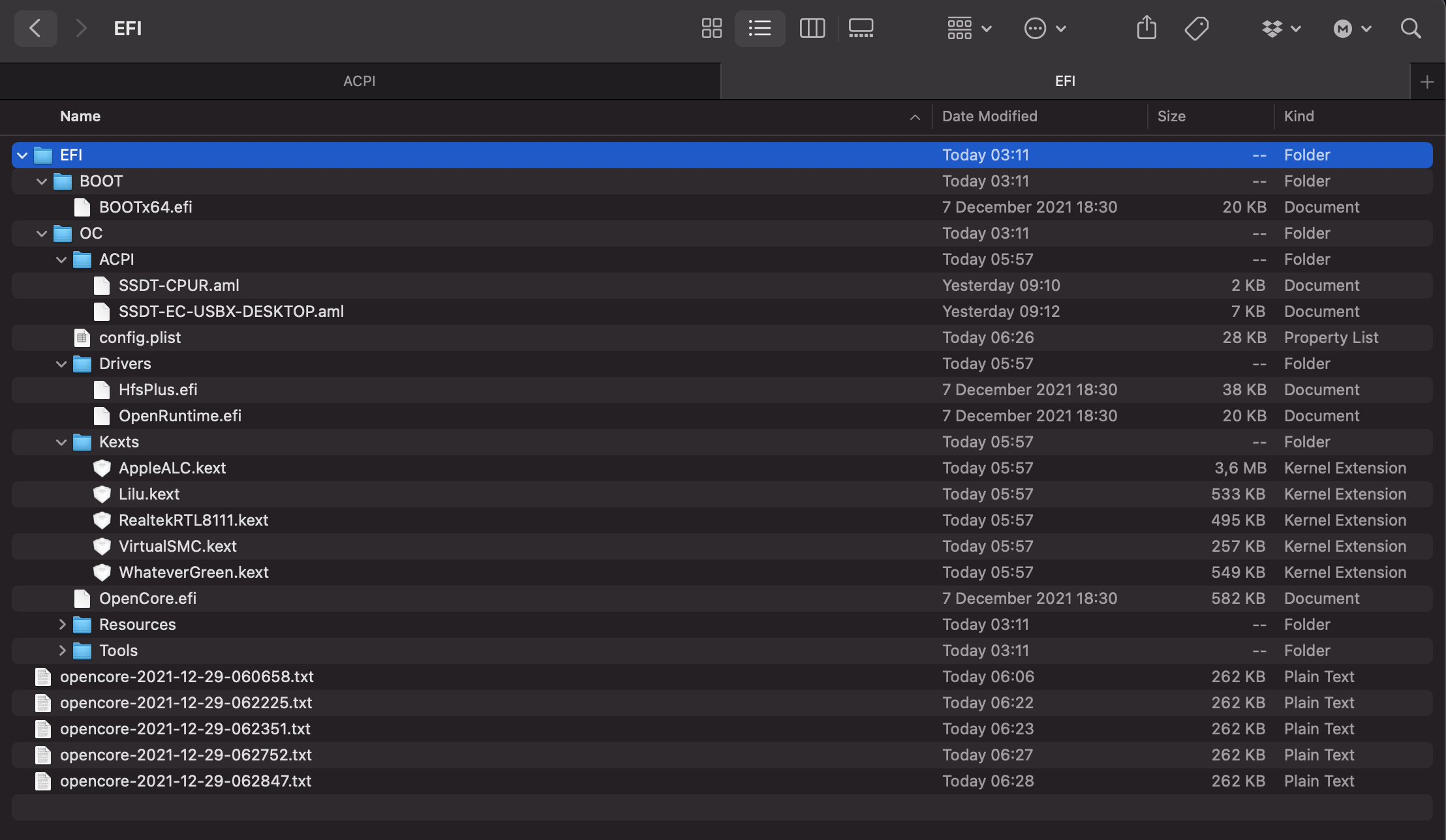The width and height of the screenshot is (1446, 840).
Task: Expand the Resources folder
Action: click(62, 624)
